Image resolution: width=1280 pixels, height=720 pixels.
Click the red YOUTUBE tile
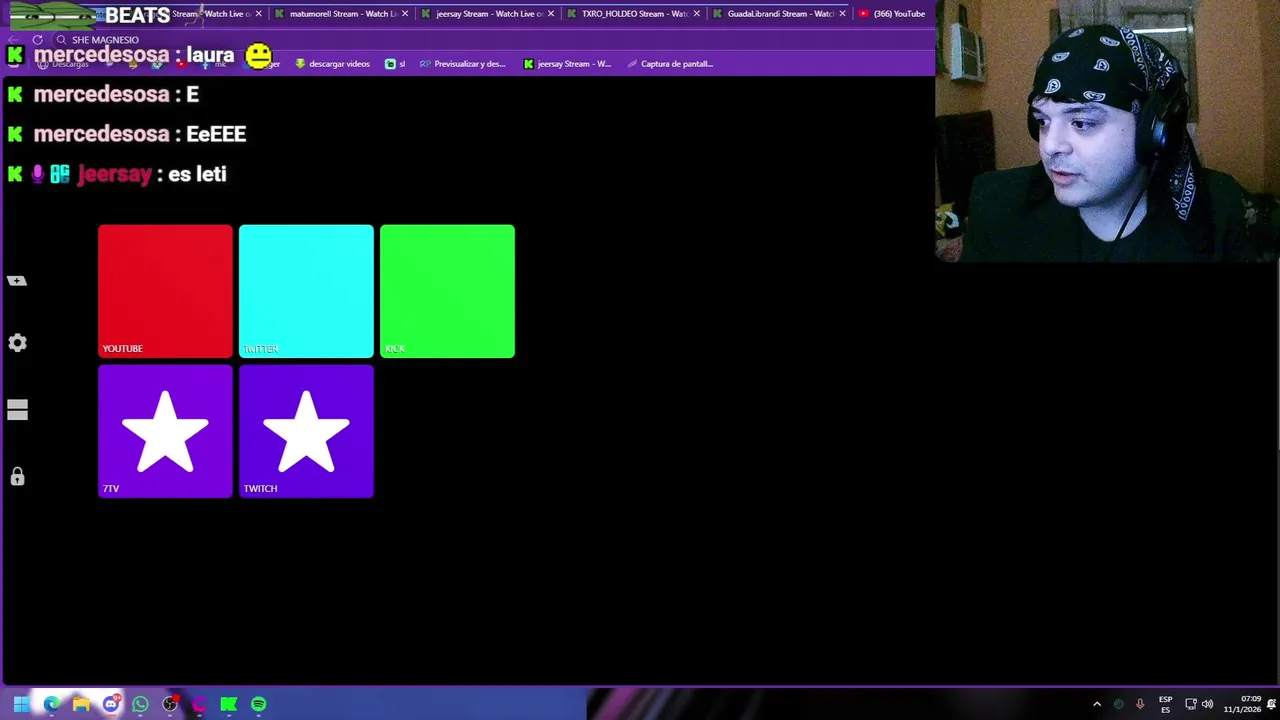coord(165,291)
